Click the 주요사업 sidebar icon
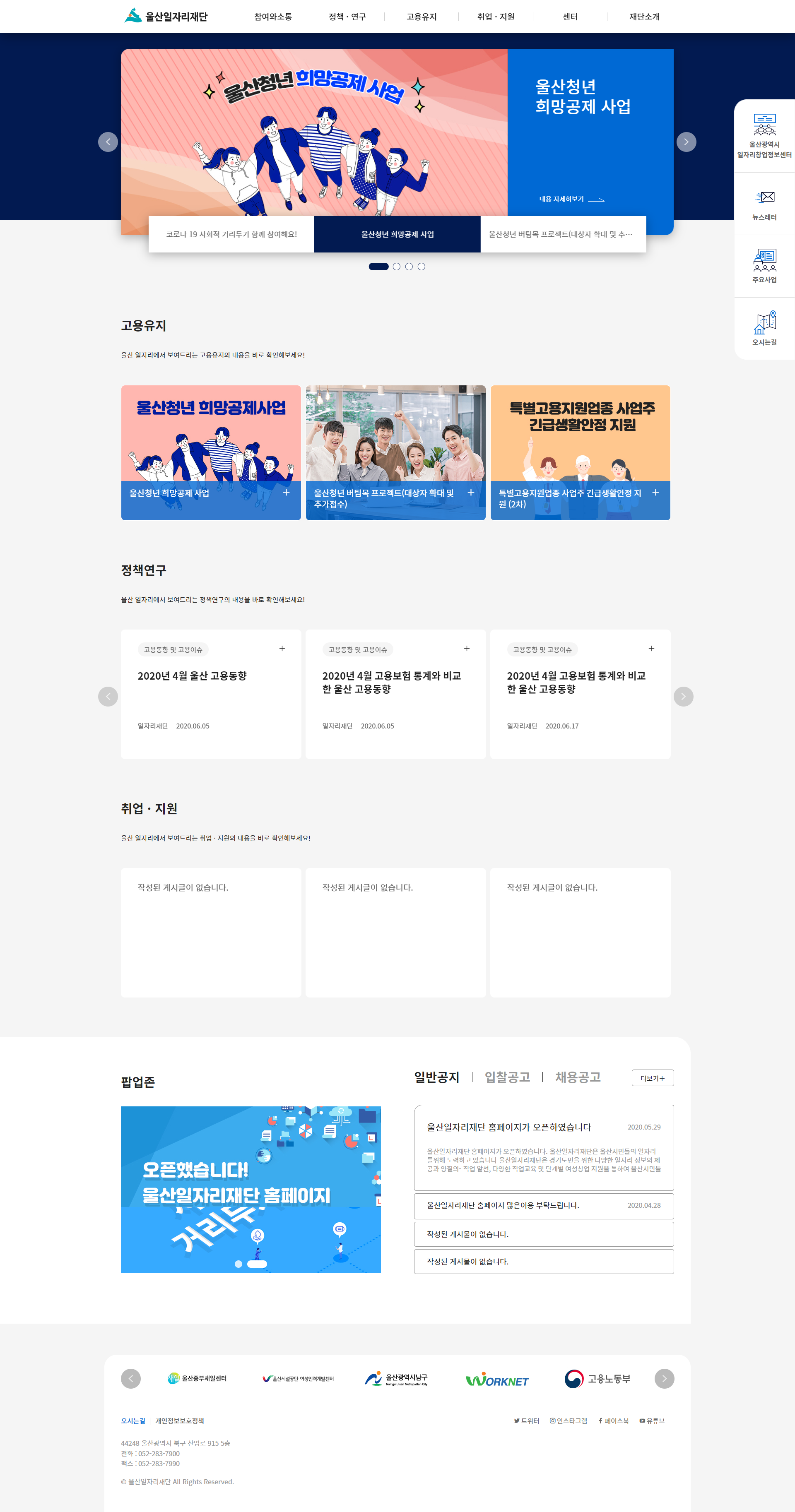Image resolution: width=795 pixels, height=1512 pixels. [764, 266]
